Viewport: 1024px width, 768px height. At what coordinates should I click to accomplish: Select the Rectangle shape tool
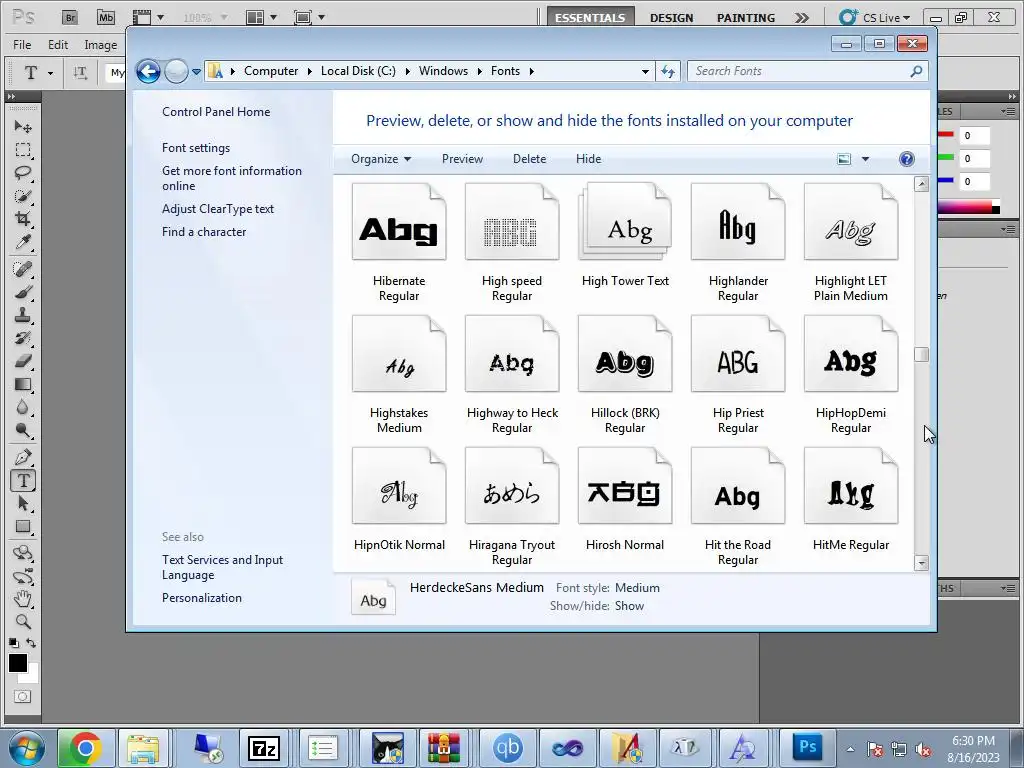[x=23, y=526]
